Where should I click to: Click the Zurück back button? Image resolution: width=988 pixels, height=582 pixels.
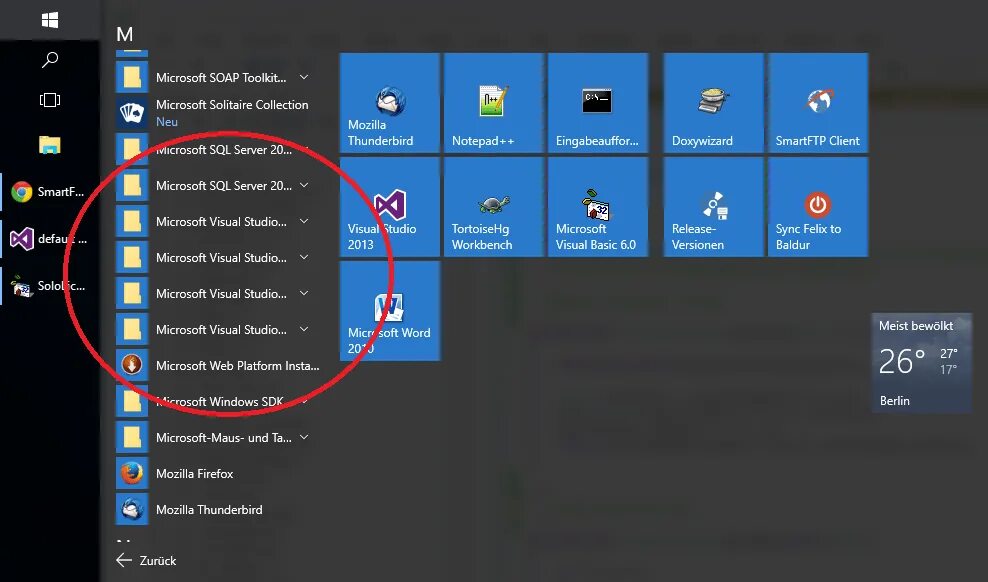click(146, 560)
